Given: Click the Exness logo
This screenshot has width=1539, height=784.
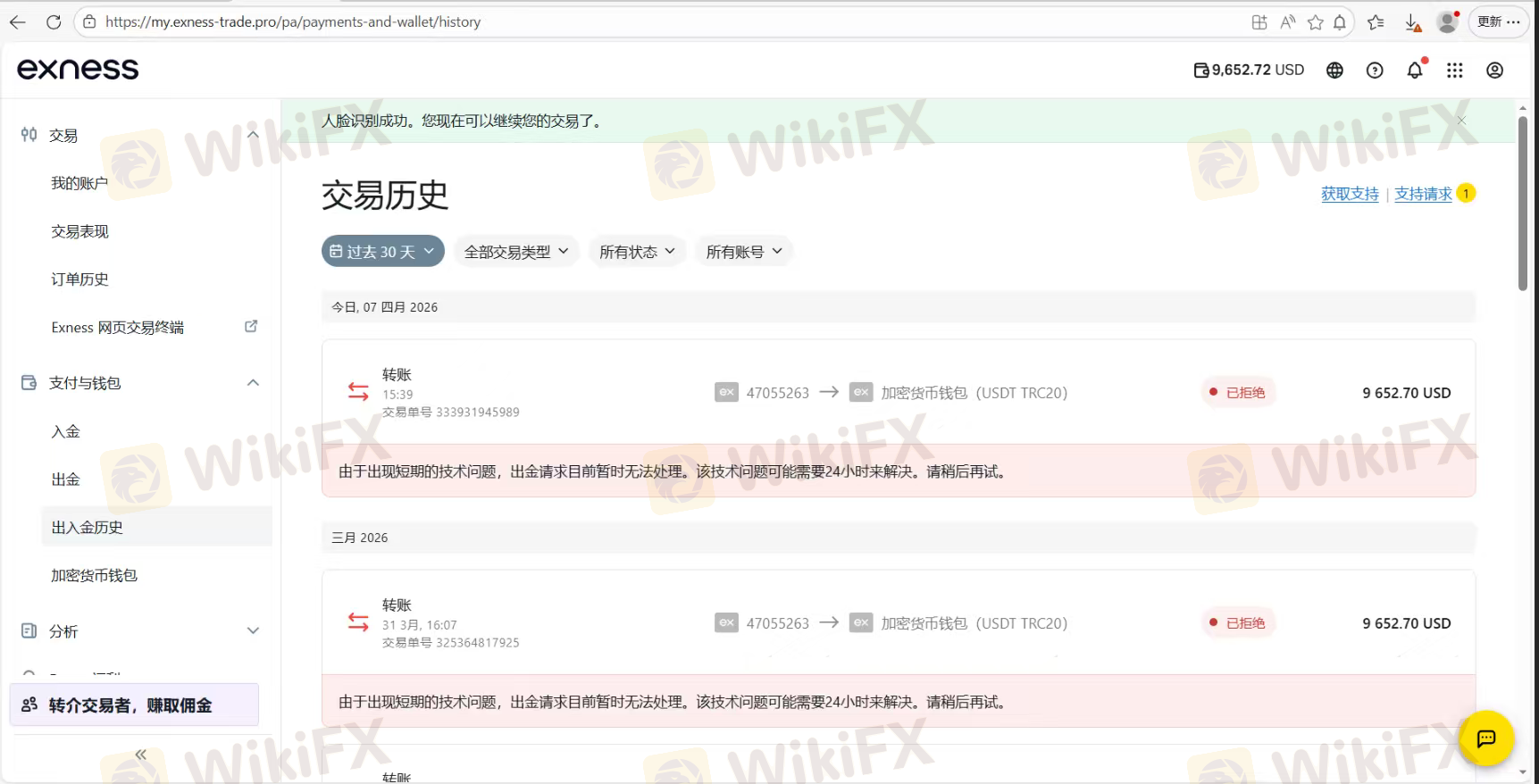Looking at the screenshot, I should pos(78,69).
